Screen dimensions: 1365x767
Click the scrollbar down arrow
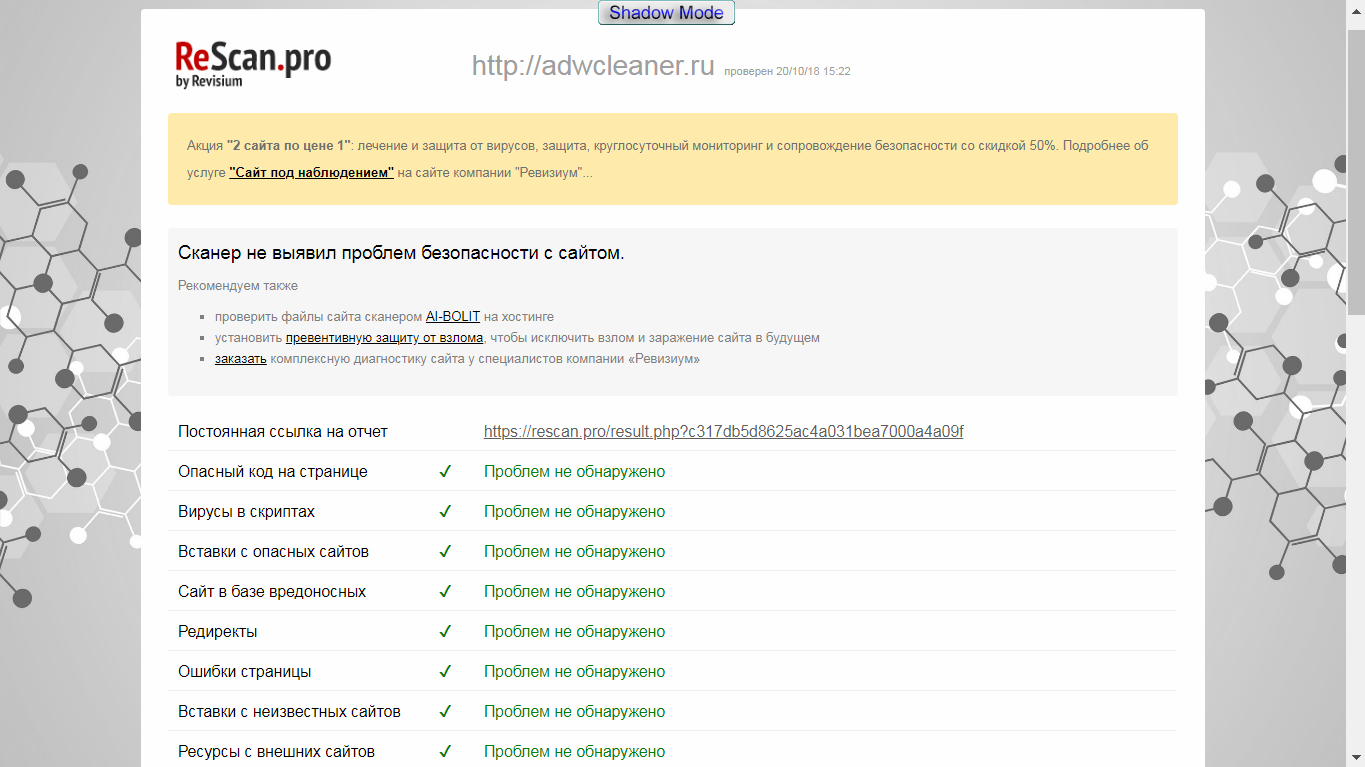[x=1356, y=758]
